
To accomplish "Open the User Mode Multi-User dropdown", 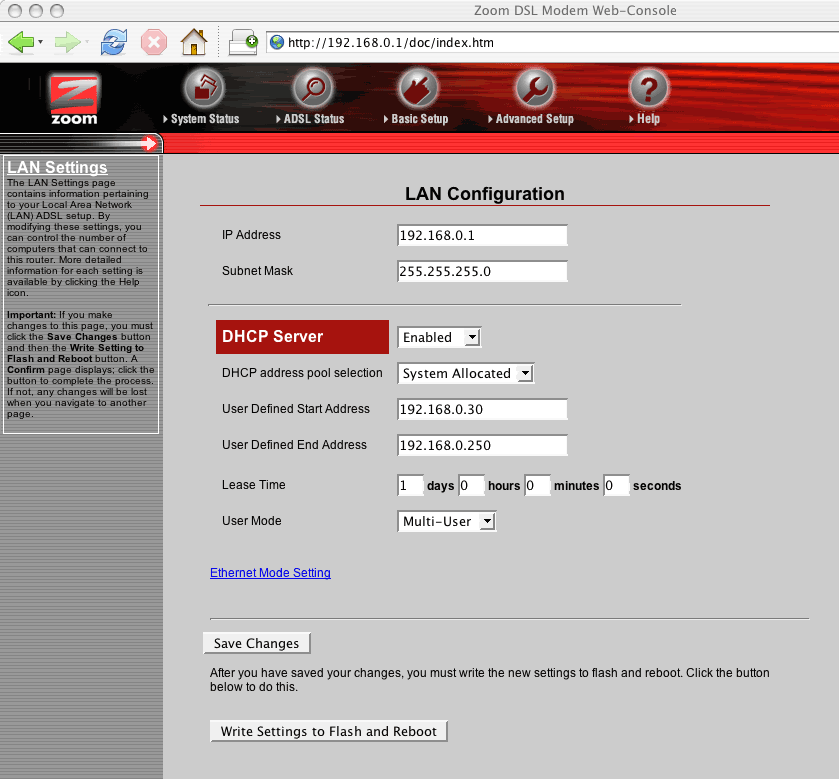I will [x=447, y=521].
